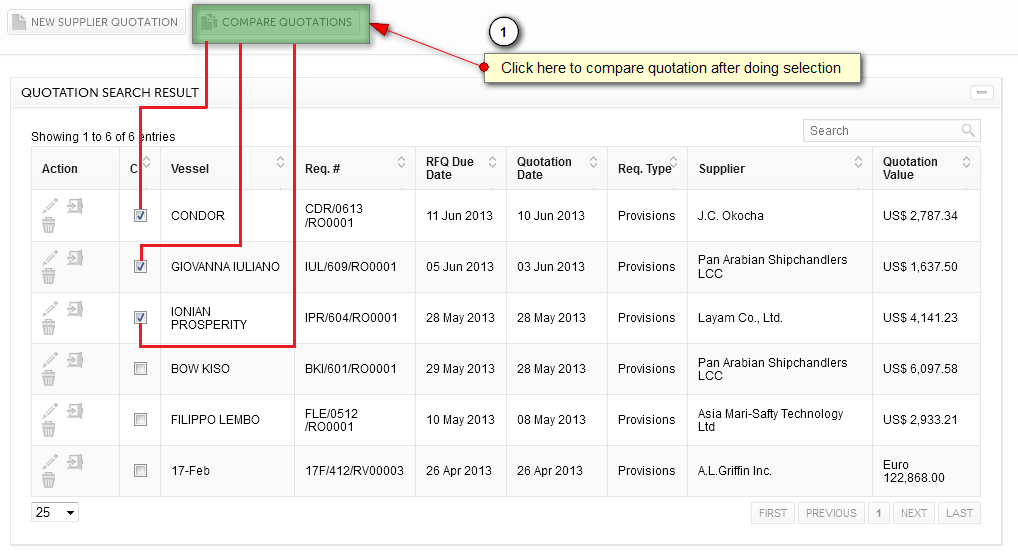This screenshot has width=1018, height=555.
Task: Open the 25 entries-per-page dropdown
Action: pyautogui.click(x=55, y=512)
